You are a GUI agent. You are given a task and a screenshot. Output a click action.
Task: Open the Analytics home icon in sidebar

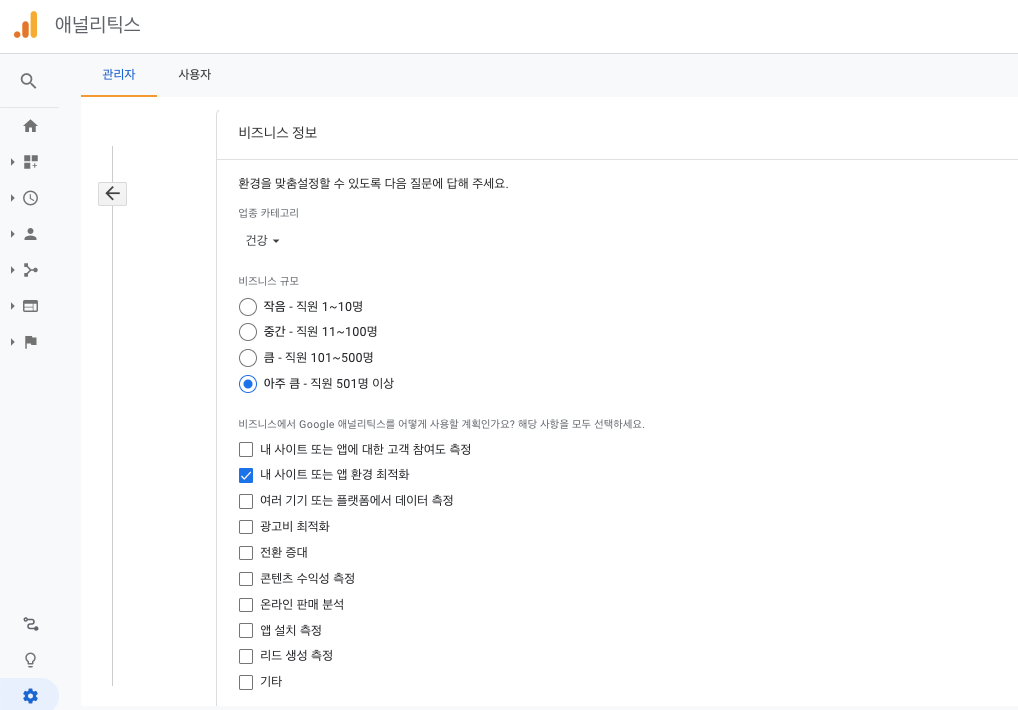(x=30, y=125)
